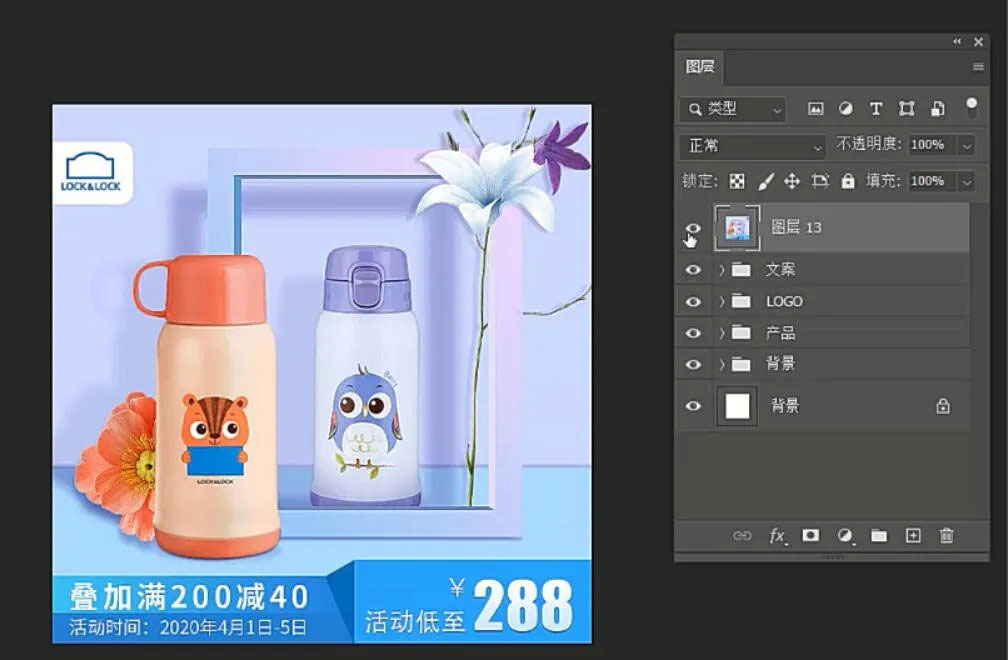Open the 填充 fill slider arrow
The image size is (1008, 660).
click(x=966, y=182)
